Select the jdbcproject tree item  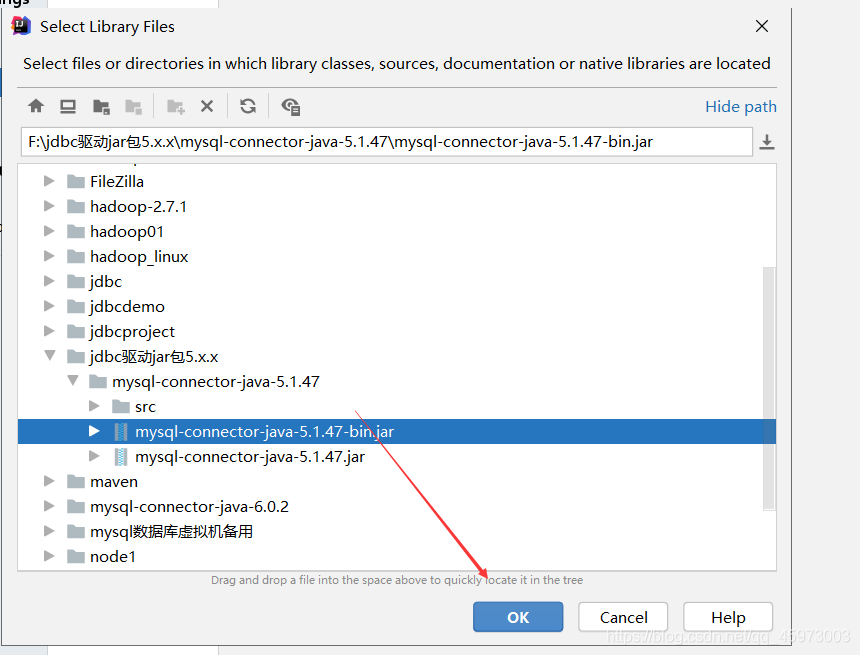tap(132, 331)
